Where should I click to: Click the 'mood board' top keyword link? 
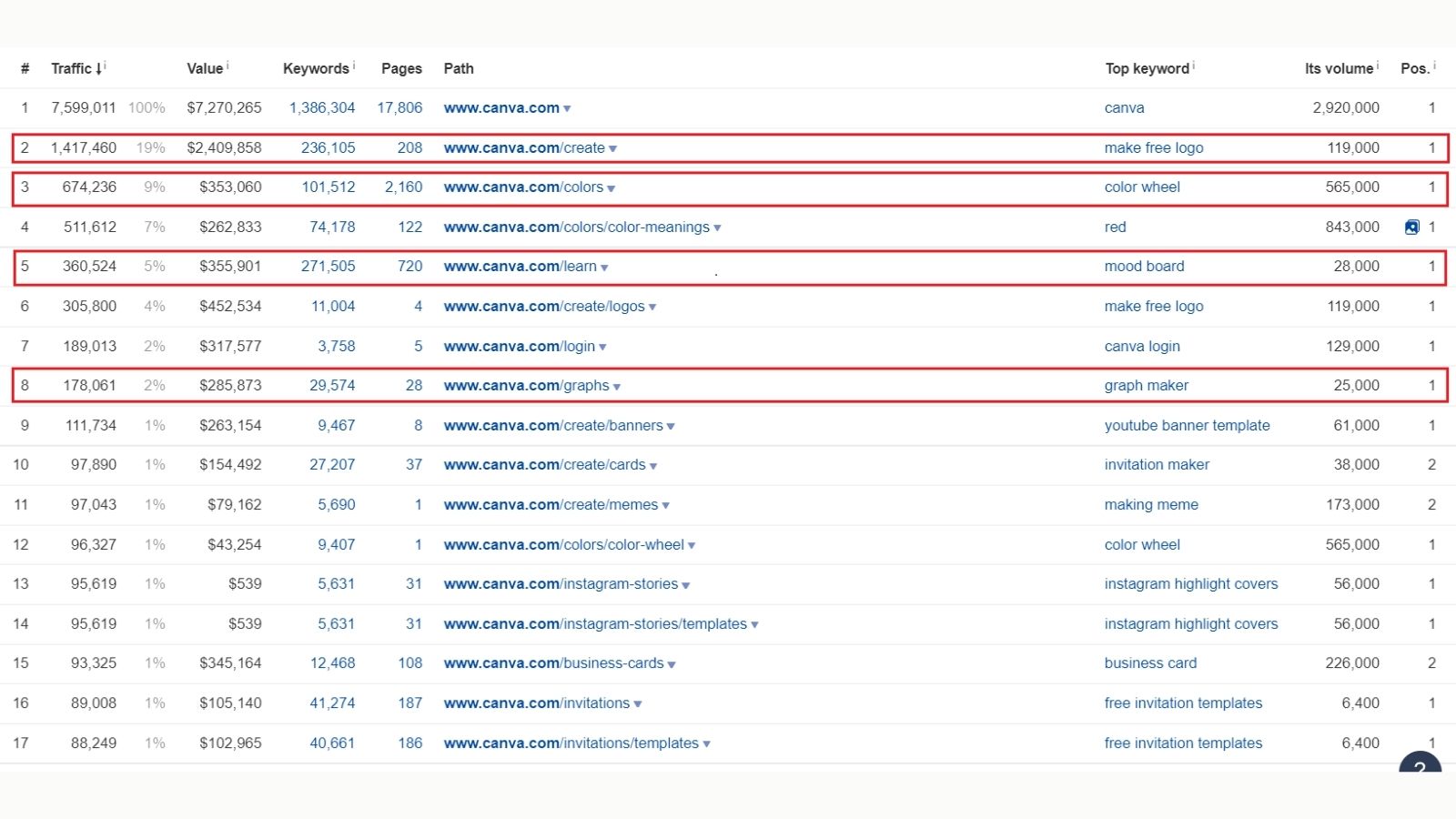pyautogui.click(x=1145, y=266)
